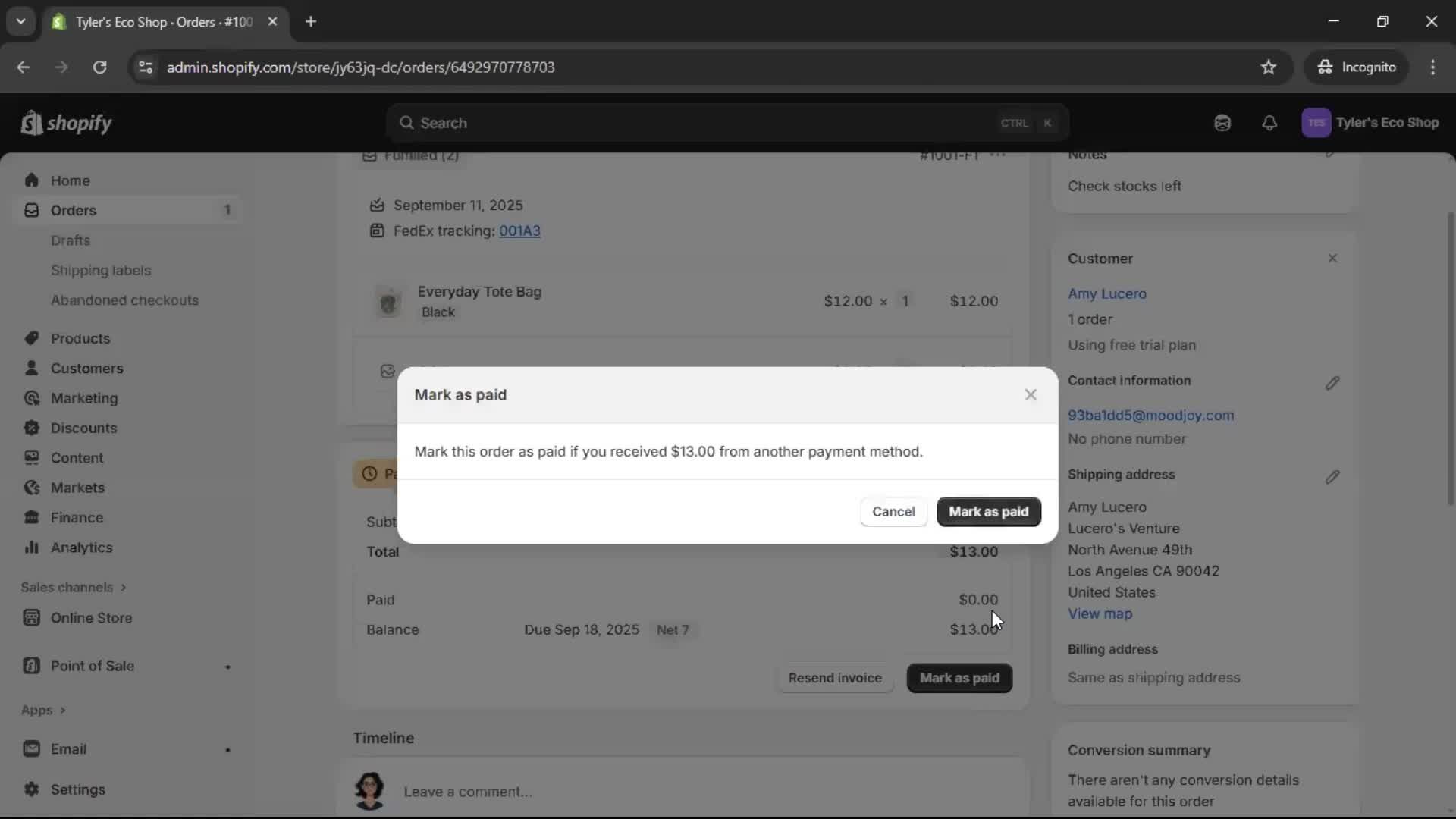Go back in browser history
This screenshot has height=819, width=1456.
pos(23,67)
